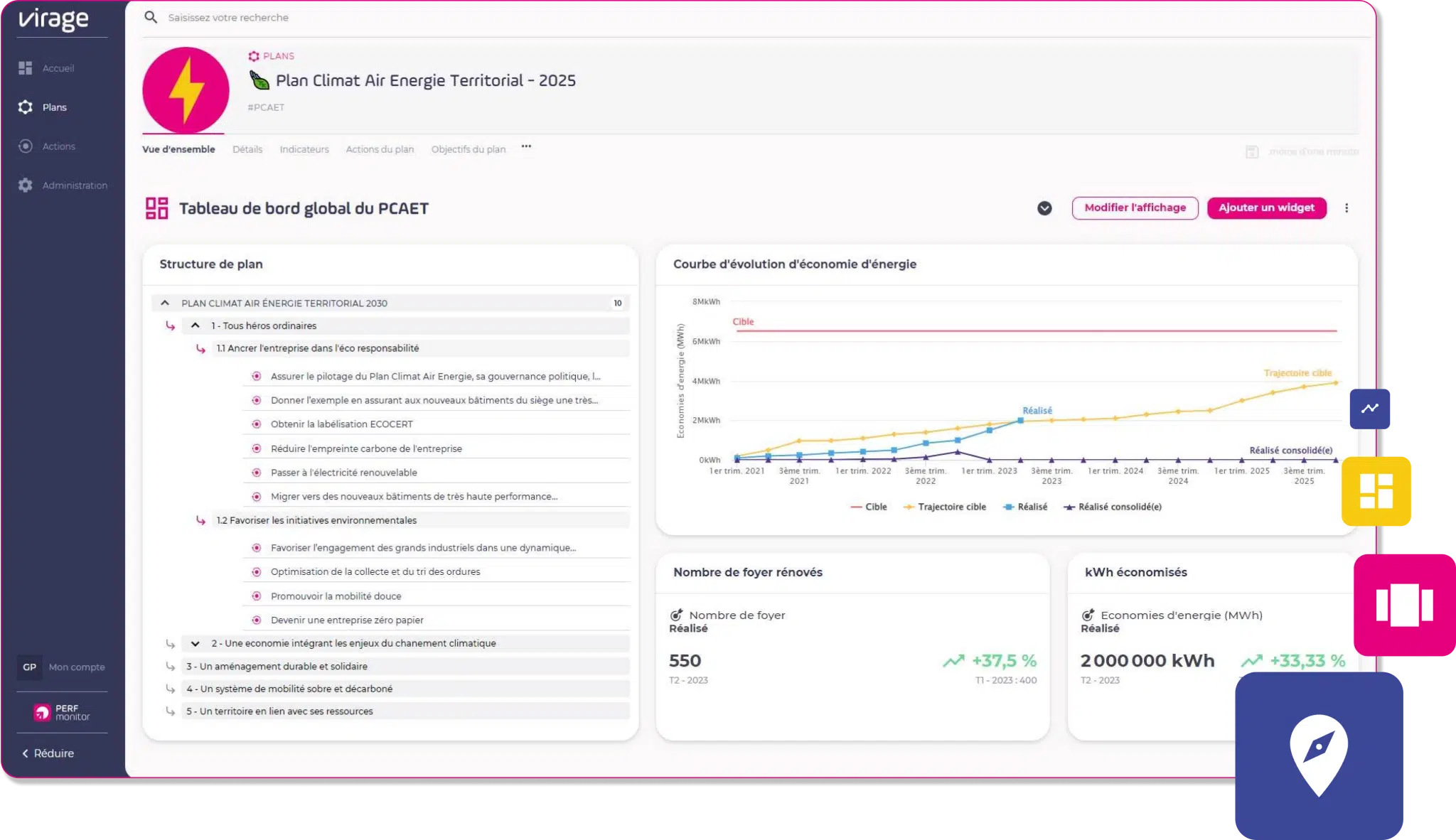Click the Plans sidebar icon
Screen dimensions: 1456x840
coord(27,107)
